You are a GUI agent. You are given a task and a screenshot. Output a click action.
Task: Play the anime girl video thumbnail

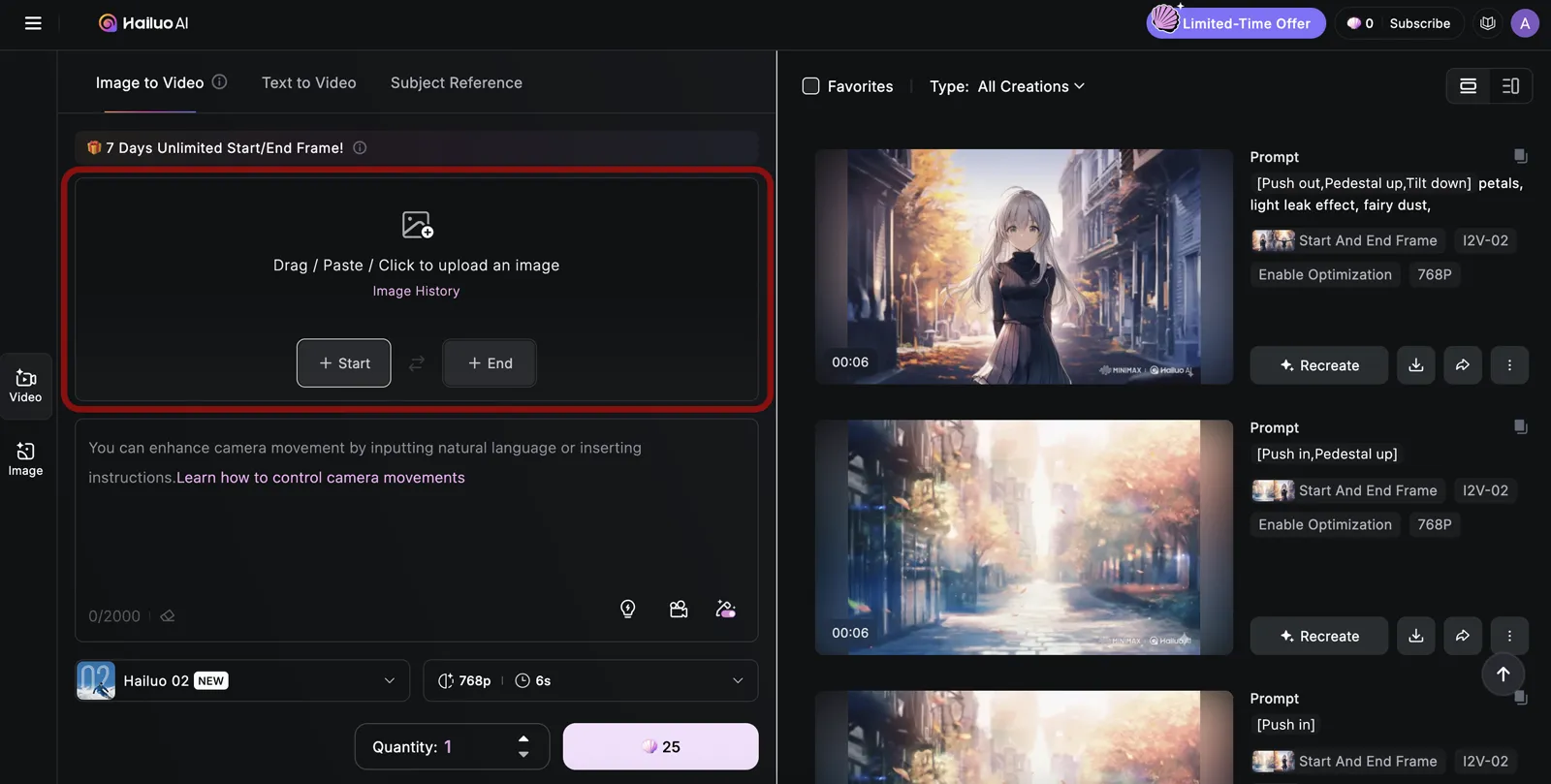(1024, 267)
